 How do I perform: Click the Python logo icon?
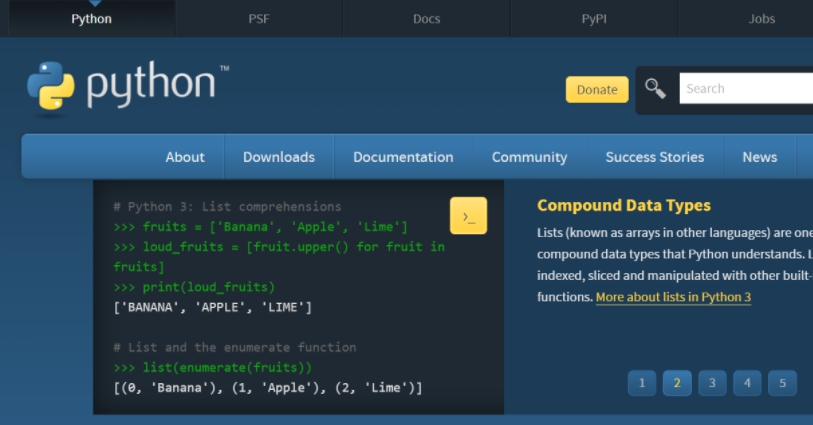[x=51, y=86]
